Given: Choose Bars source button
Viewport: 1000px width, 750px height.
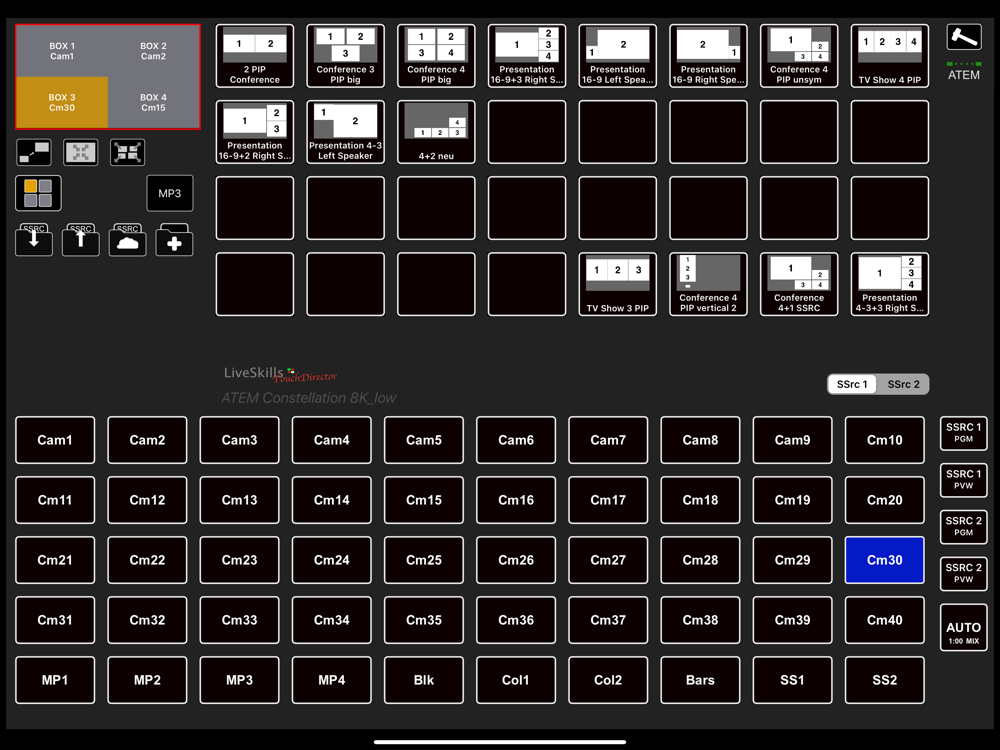Looking at the screenshot, I should 700,680.
